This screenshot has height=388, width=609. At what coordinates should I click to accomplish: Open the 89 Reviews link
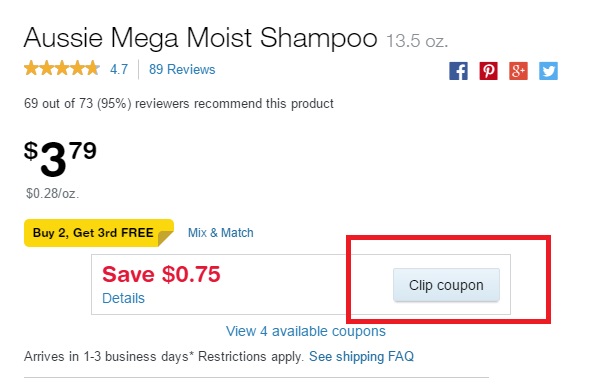[182, 70]
